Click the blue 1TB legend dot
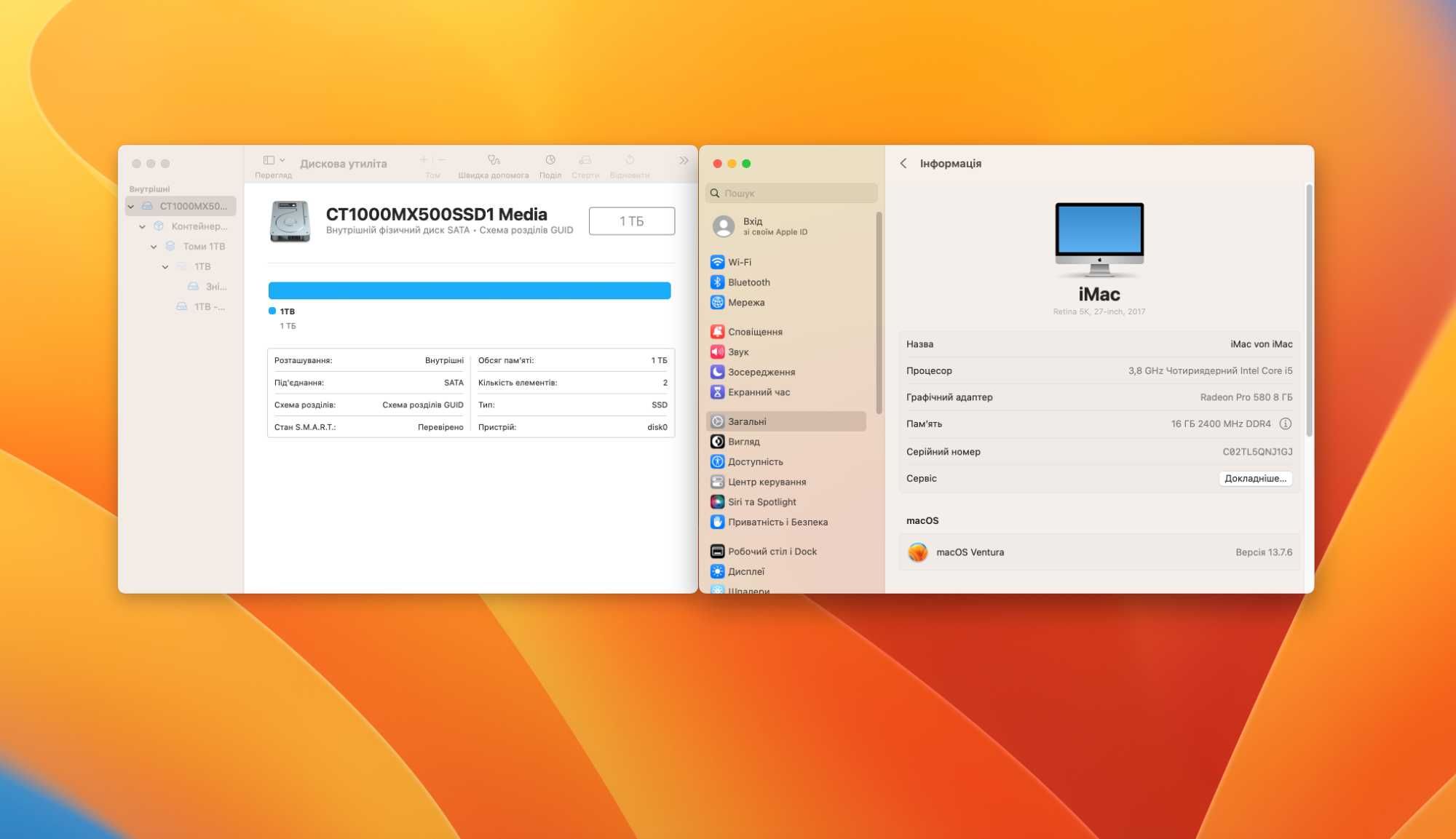Screen dimensions: 1456x839 click(x=272, y=311)
